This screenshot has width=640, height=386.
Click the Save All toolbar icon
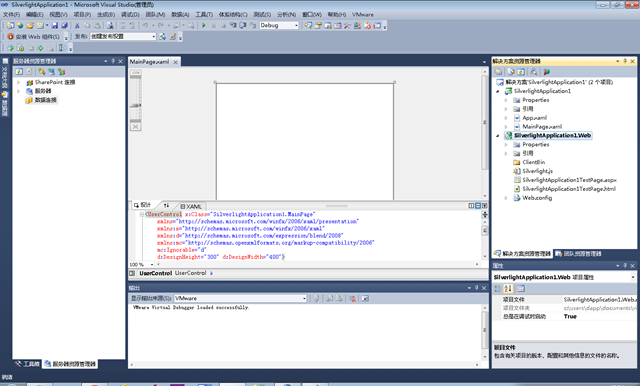(x=64, y=25)
